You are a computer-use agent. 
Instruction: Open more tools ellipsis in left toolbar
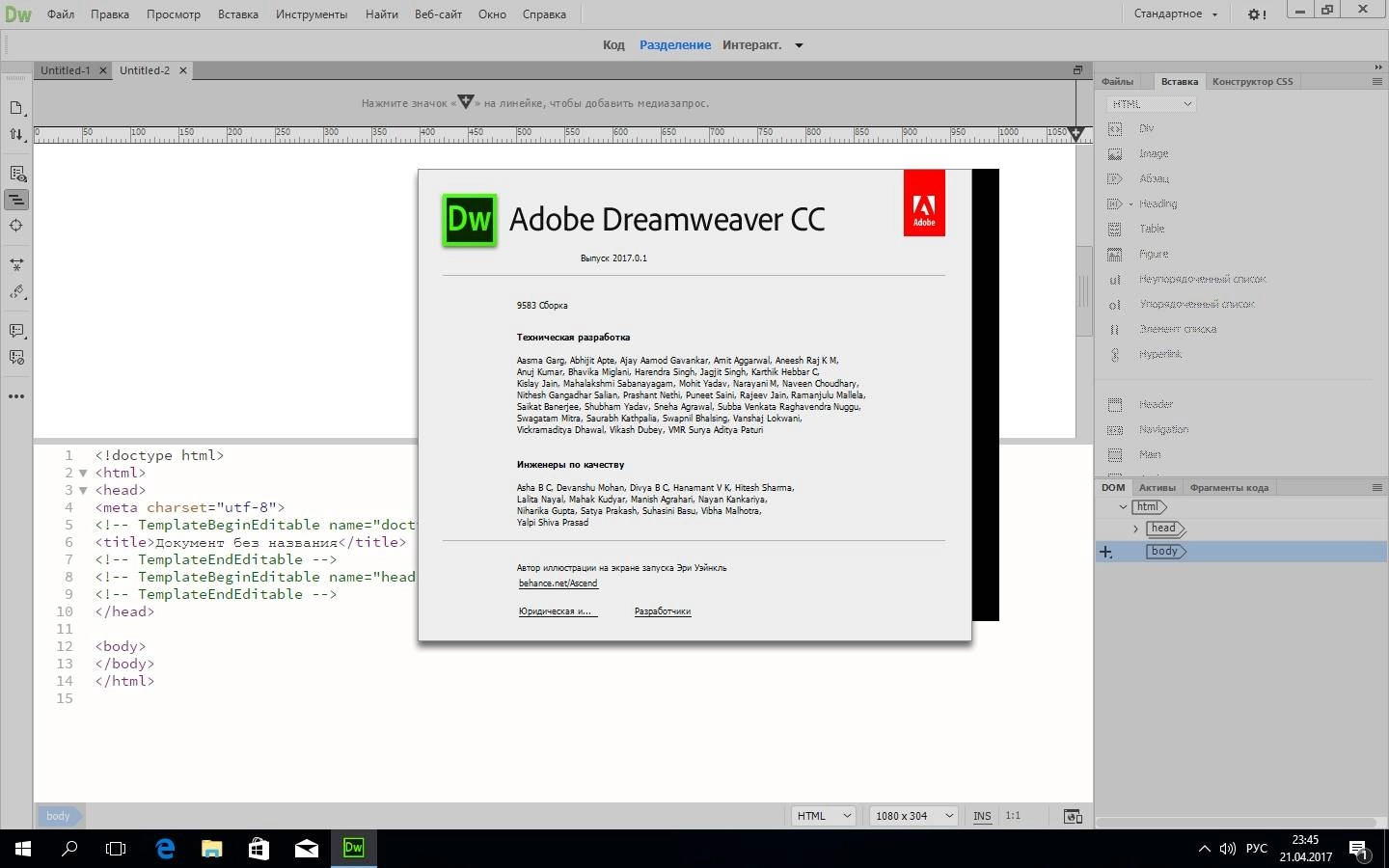pos(16,396)
